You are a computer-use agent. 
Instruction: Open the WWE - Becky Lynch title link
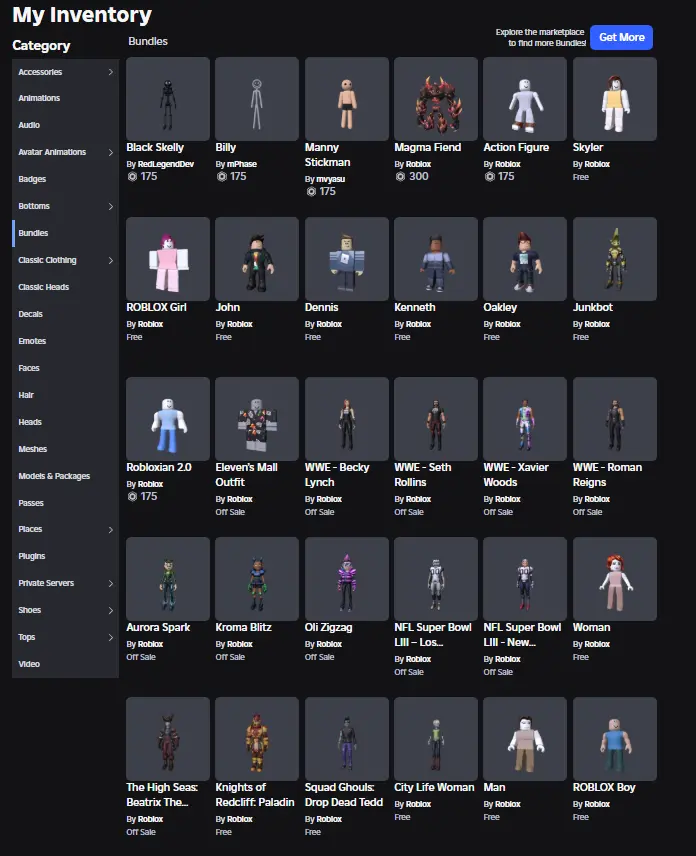tap(337, 474)
